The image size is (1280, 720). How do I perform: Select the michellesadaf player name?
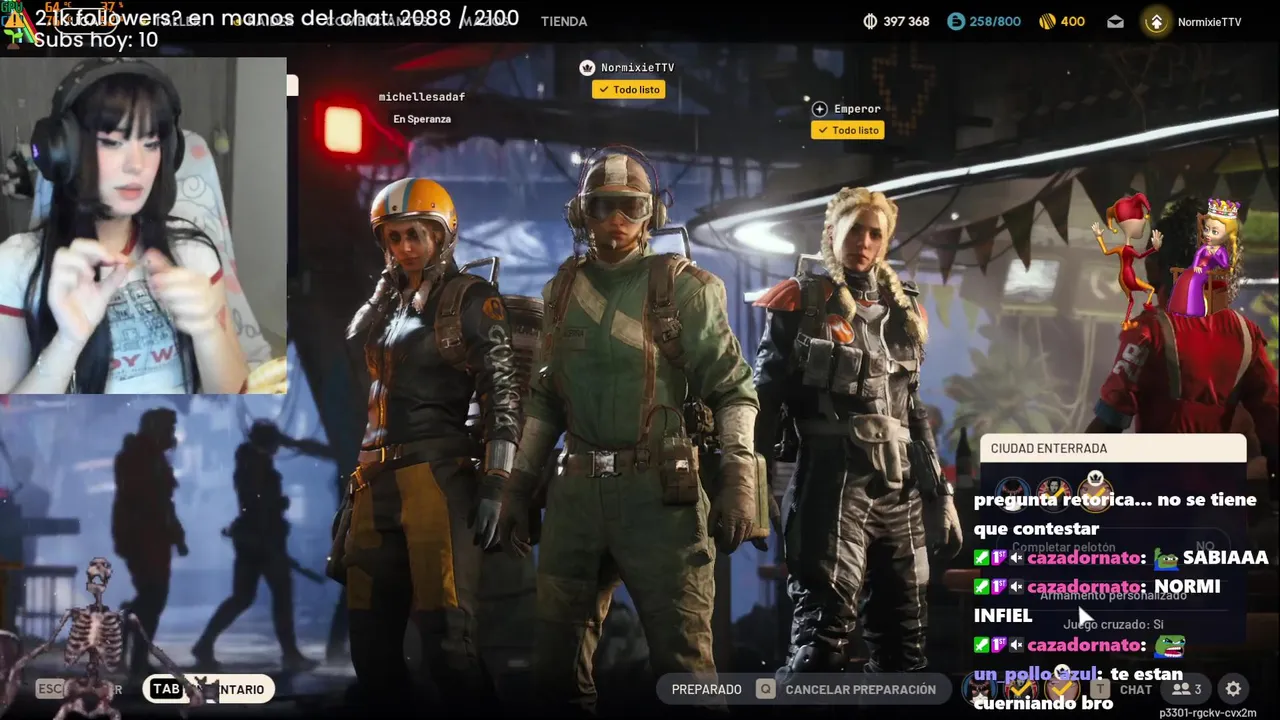pos(421,97)
